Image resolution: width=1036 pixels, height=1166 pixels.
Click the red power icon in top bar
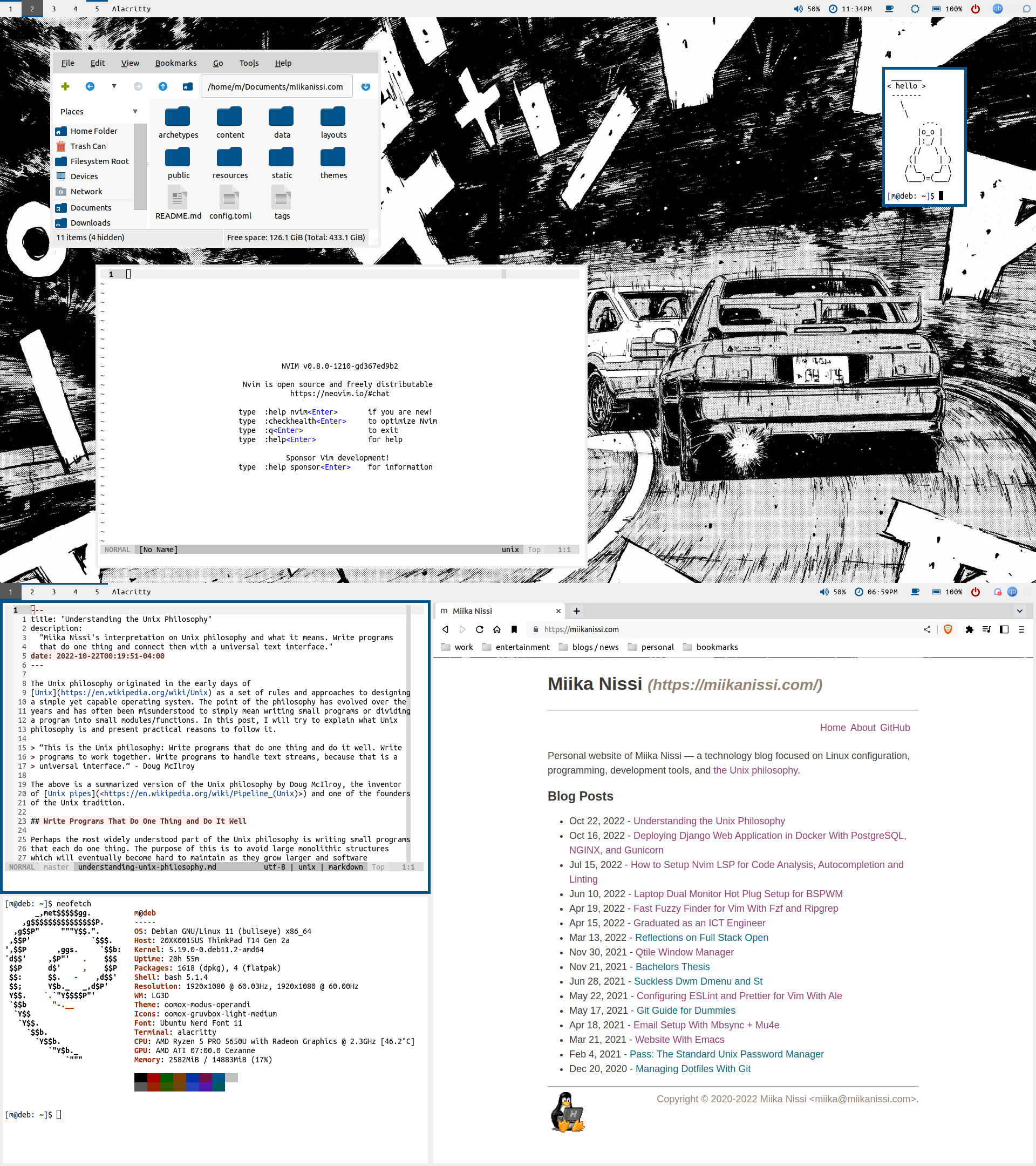click(976, 9)
